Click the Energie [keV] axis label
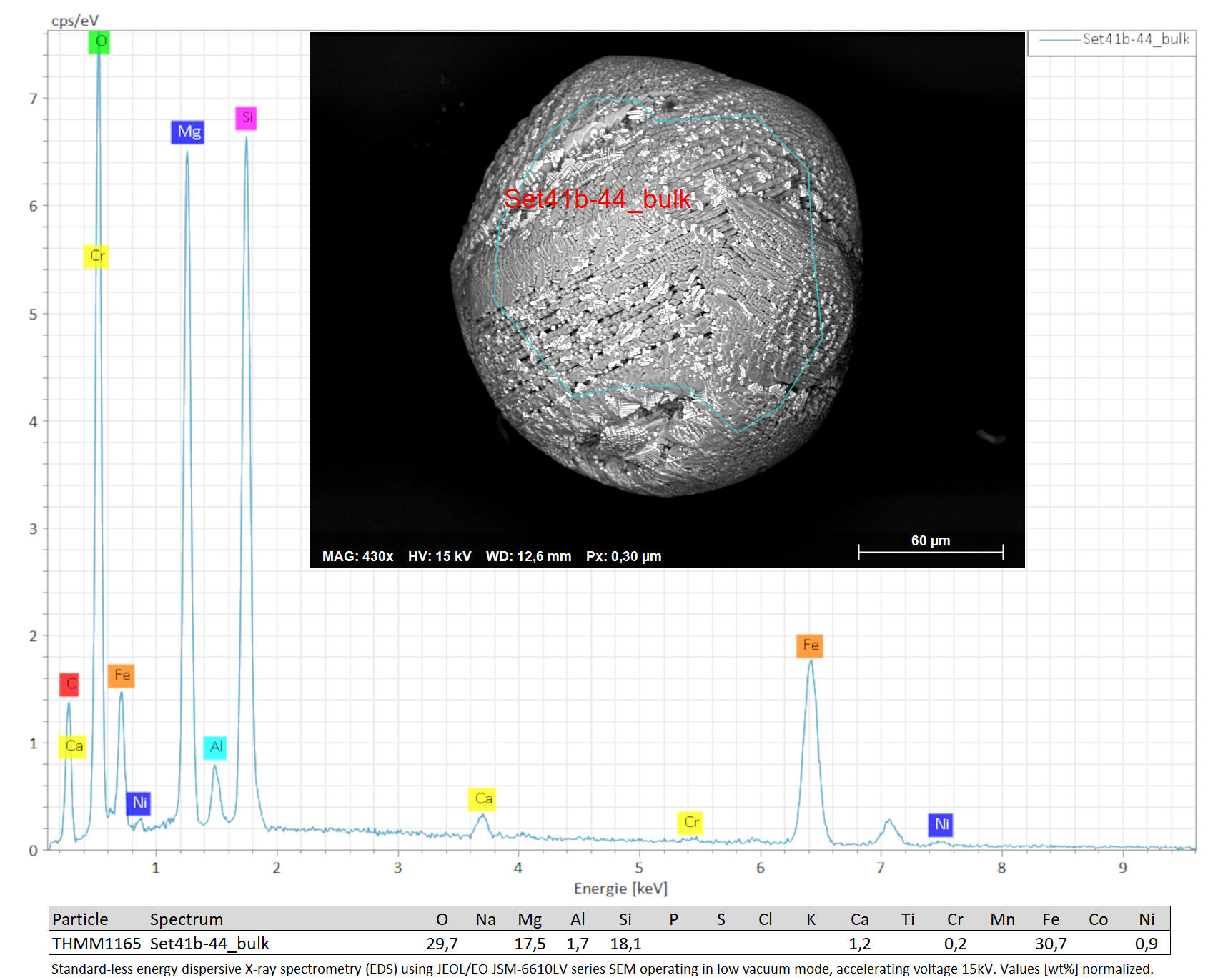Image resolution: width=1213 pixels, height=980 pixels. [x=620, y=889]
